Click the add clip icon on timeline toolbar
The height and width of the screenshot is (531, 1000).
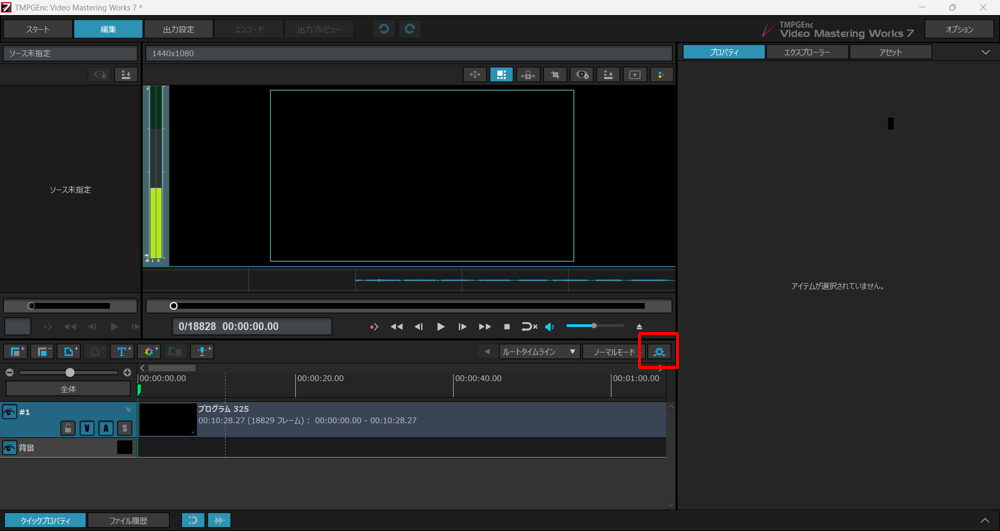15,351
